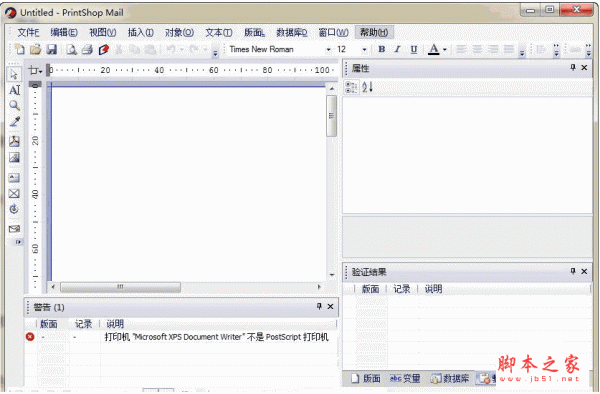
Task: Toggle italic formatting
Action: click(x=398, y=49)
